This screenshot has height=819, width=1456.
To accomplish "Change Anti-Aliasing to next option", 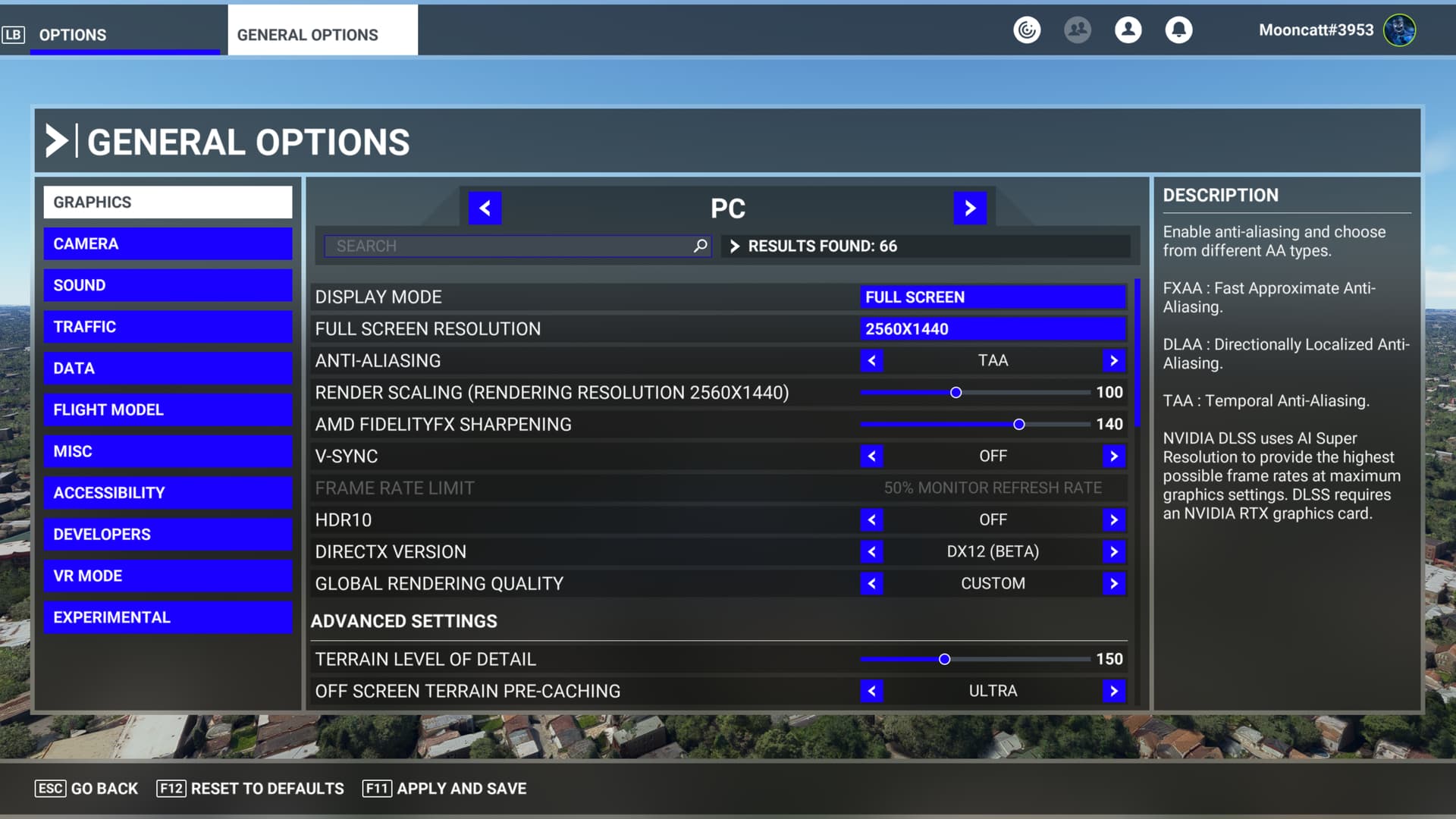I will click(1113, 361).
